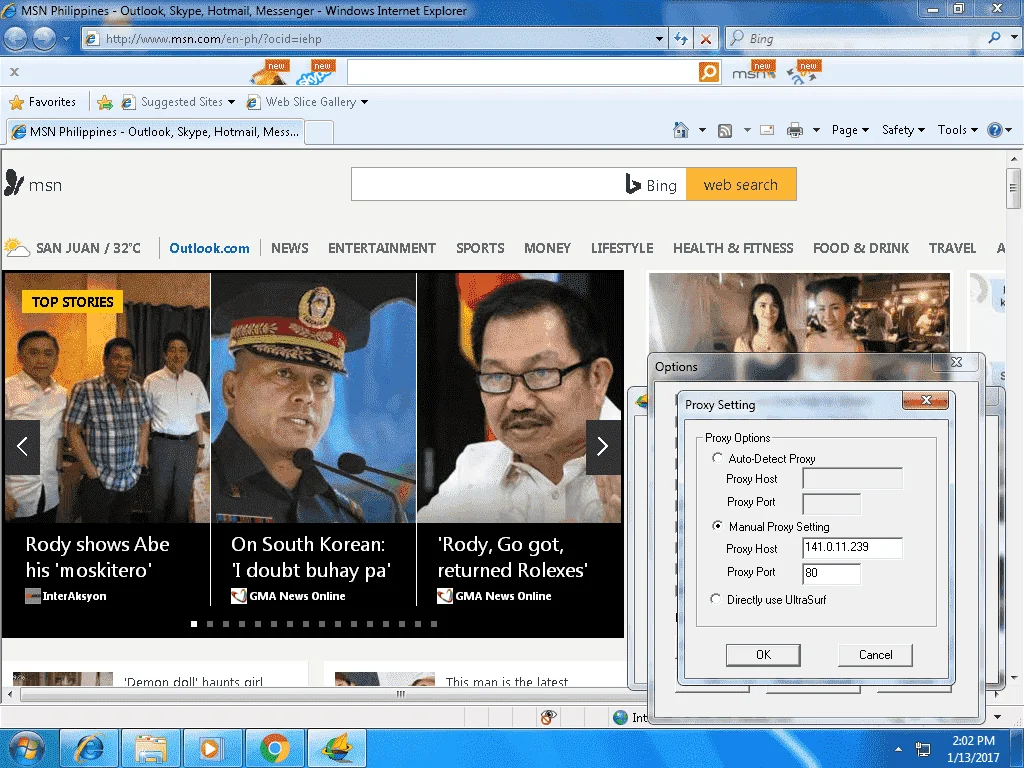Open the Page menu dropdown
The width and height of the screenshot is (1024, 768).
[x=850, y=130]
